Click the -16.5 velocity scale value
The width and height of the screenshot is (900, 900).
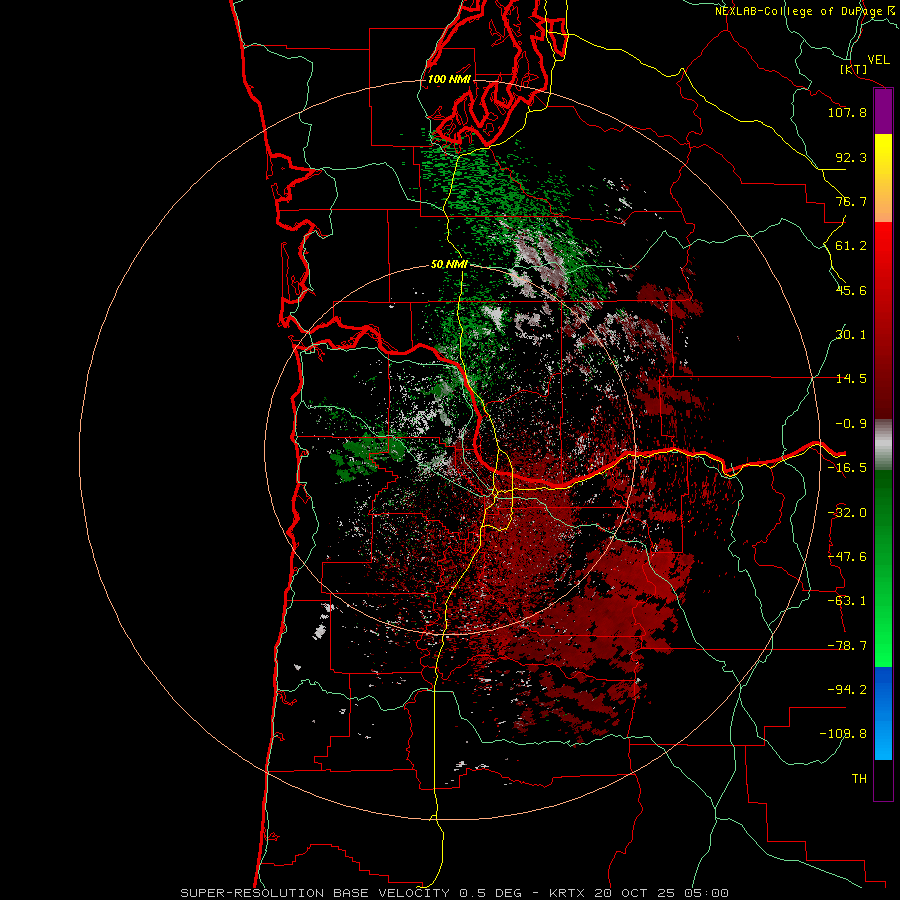coord(847,468)
